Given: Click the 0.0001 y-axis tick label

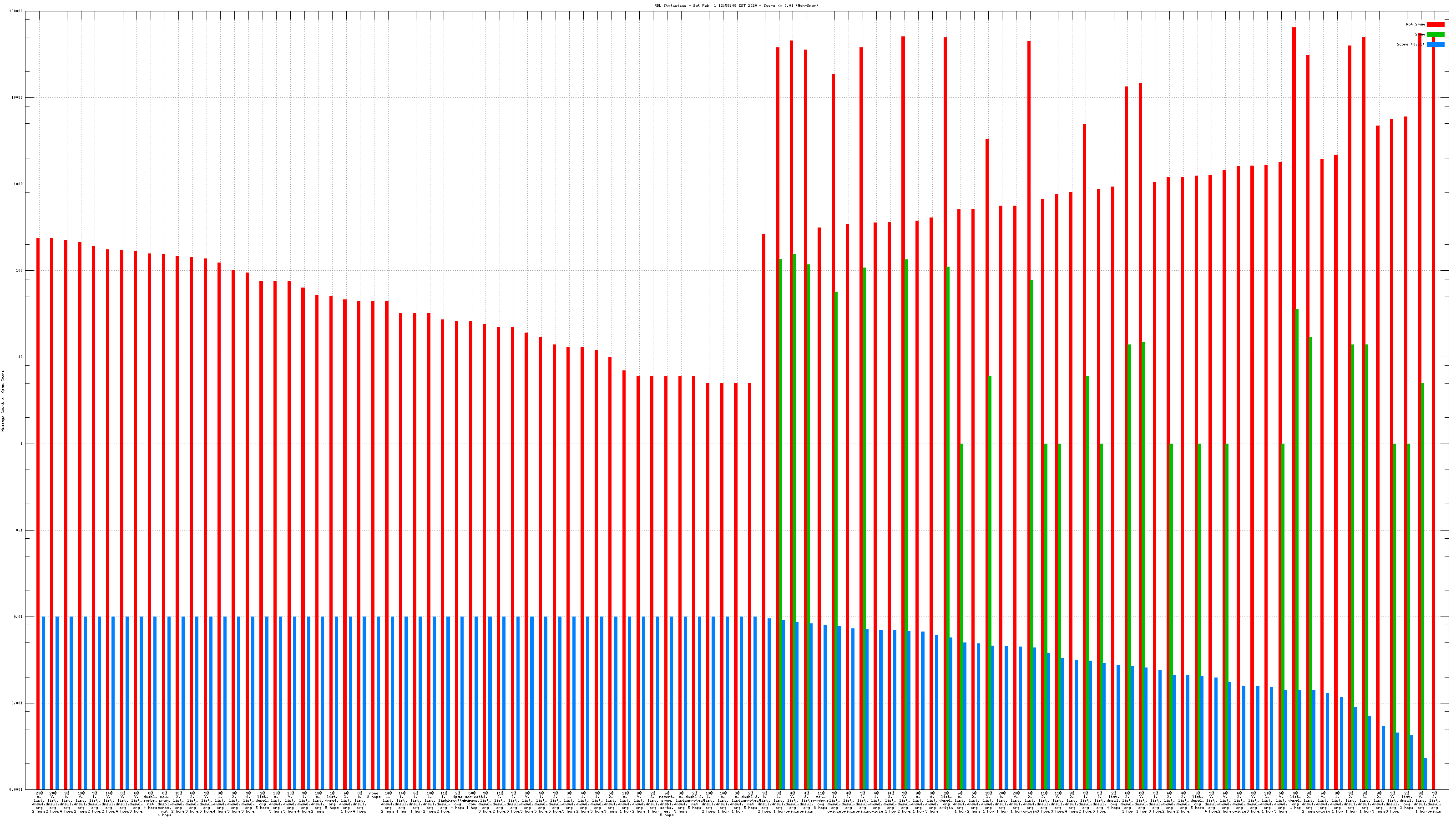Looking at the screenshot, I should (x=17, y=790).
